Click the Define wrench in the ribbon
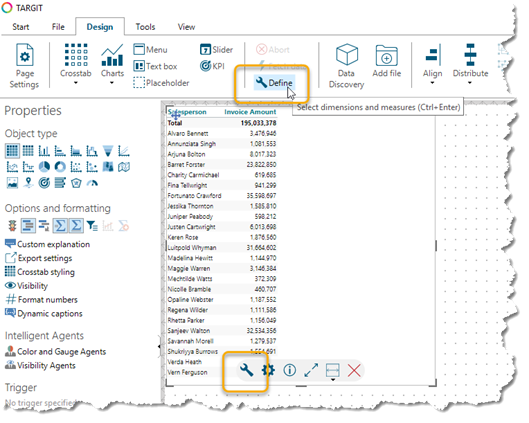 [x=274, y=83]
